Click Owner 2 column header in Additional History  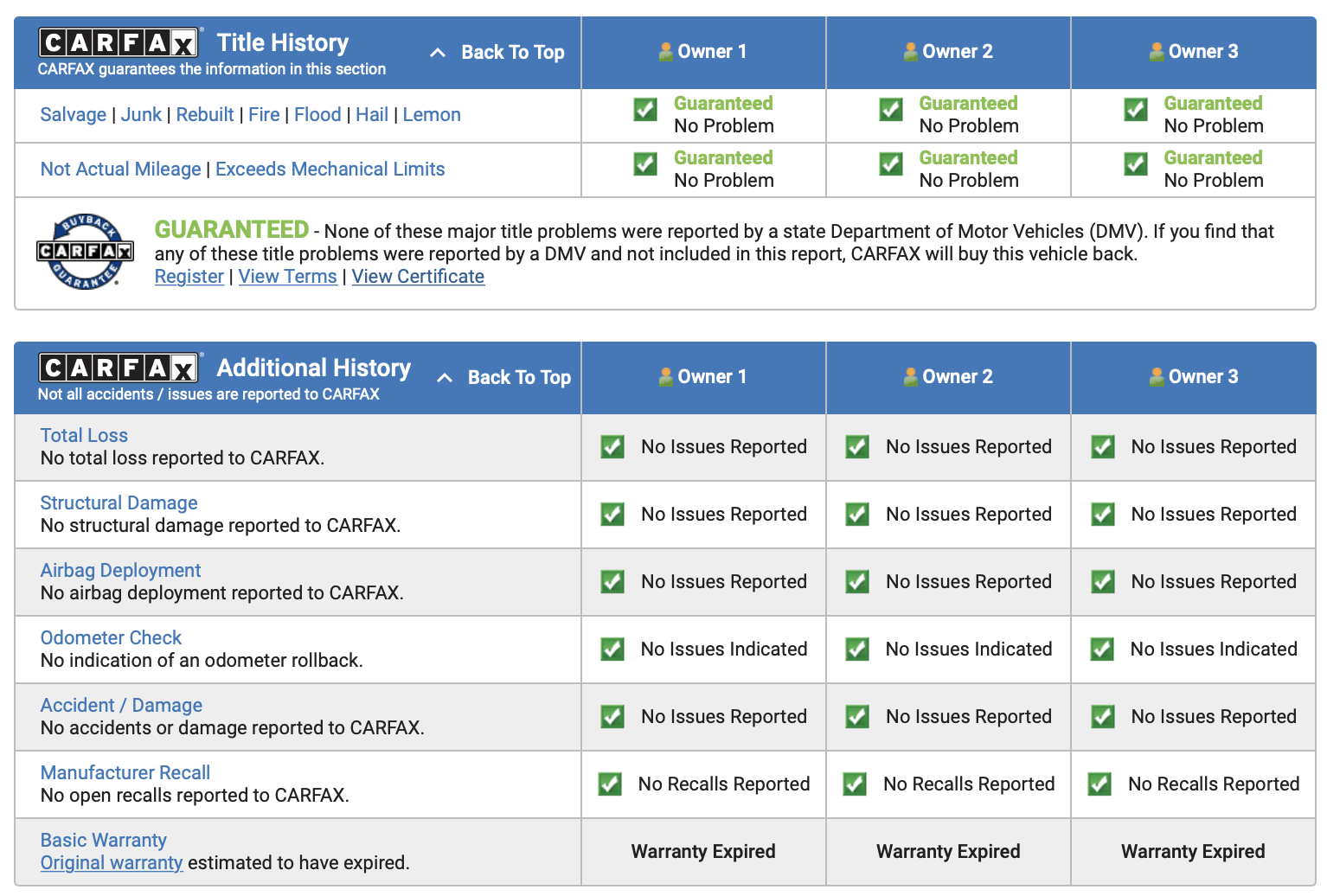(949, 377)
